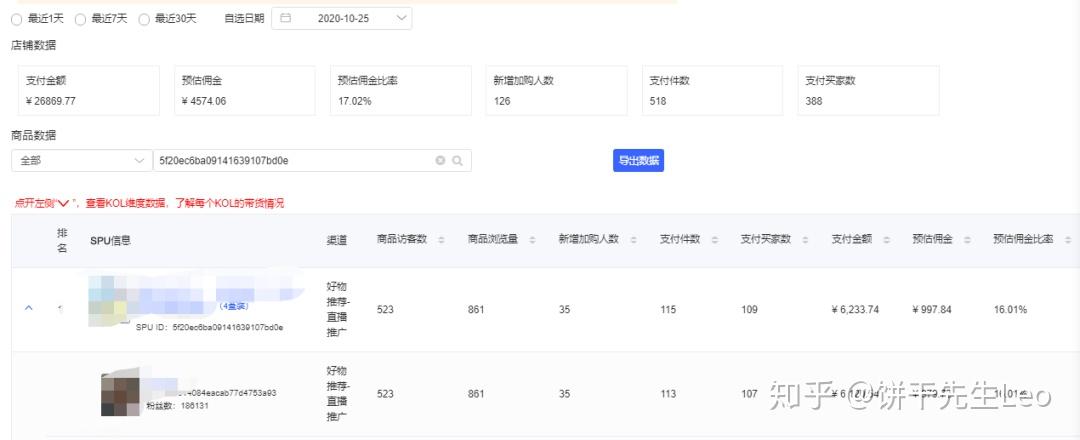The image size is (1080, 440).
Task: Click the 16.01% commission rate cell
Action: (x=1010, y=309)
